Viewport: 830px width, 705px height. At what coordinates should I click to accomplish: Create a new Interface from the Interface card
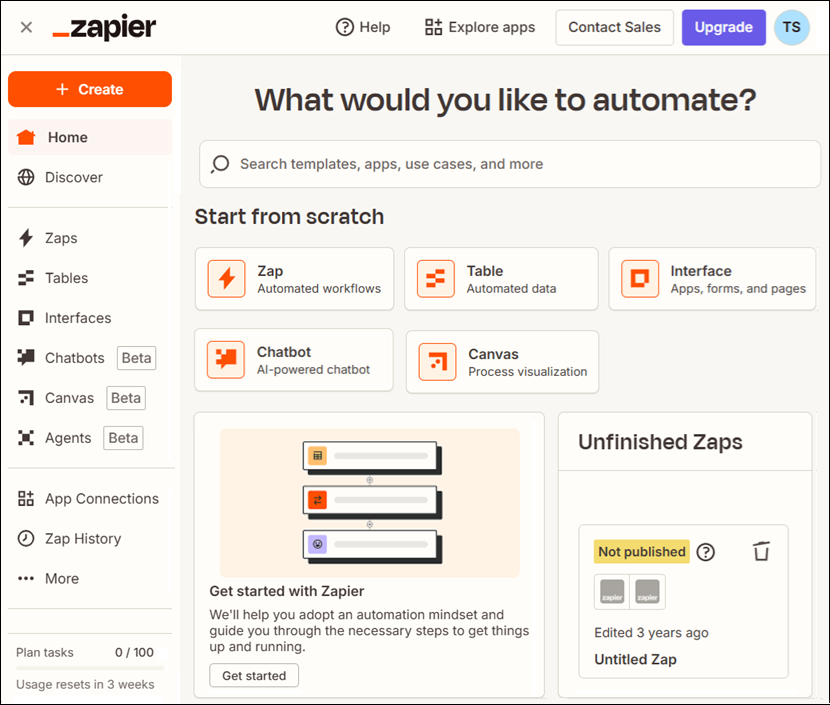click(x=712, y=279)
